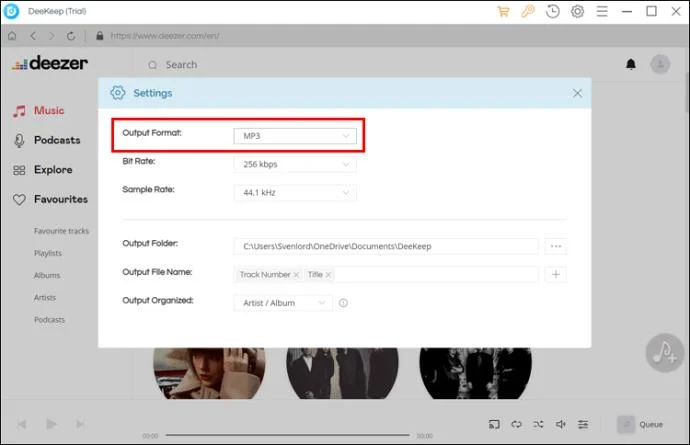Open the player Queue button
The width and height of the screenshot is (690, 445).
pyautogui.click(x=640, y=424)
